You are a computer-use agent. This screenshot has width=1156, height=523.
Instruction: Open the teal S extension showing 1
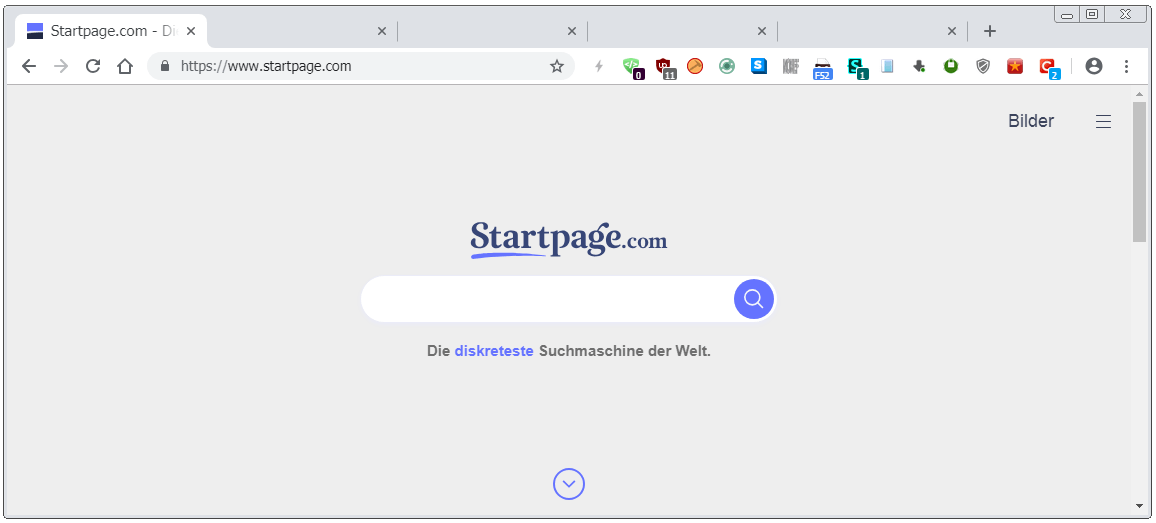(856, 67)
